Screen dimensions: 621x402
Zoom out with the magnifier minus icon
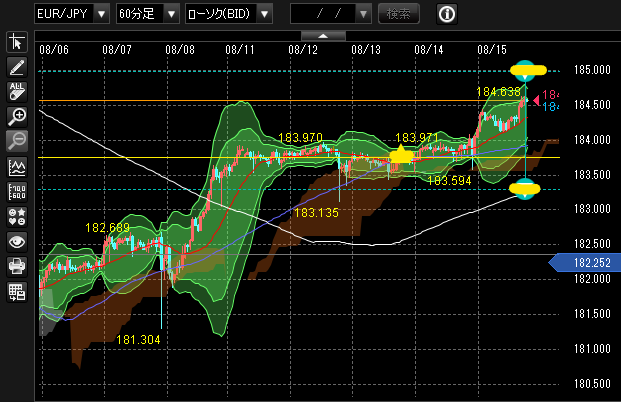point(17,141)
